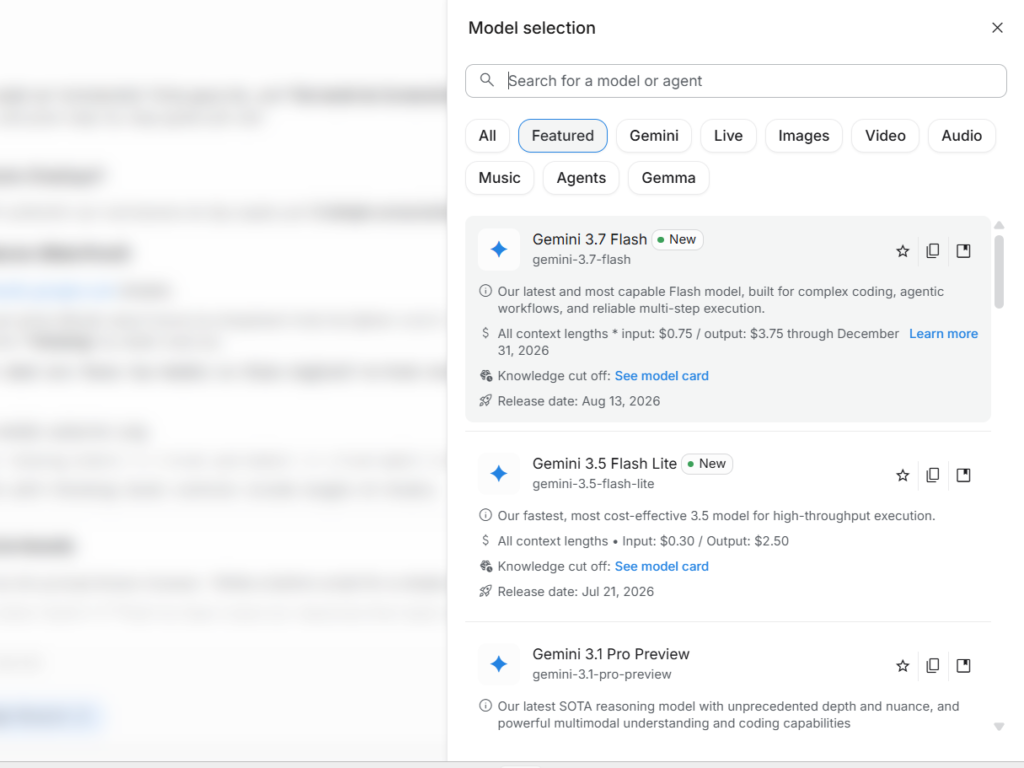Click the model list scrollbar thumb
Viewport: 1024px width, 768px height.
pyautogui.click(x=999, y=272)
